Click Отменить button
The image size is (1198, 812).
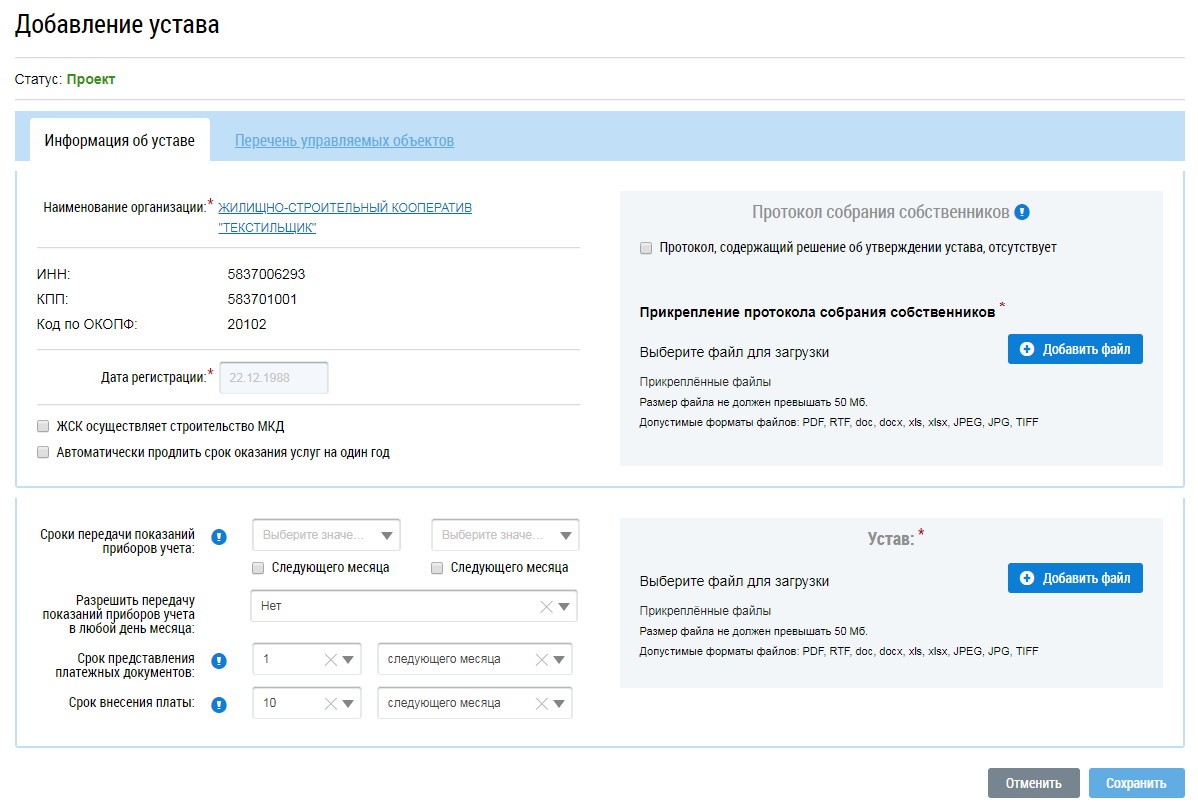[1033, 783]
